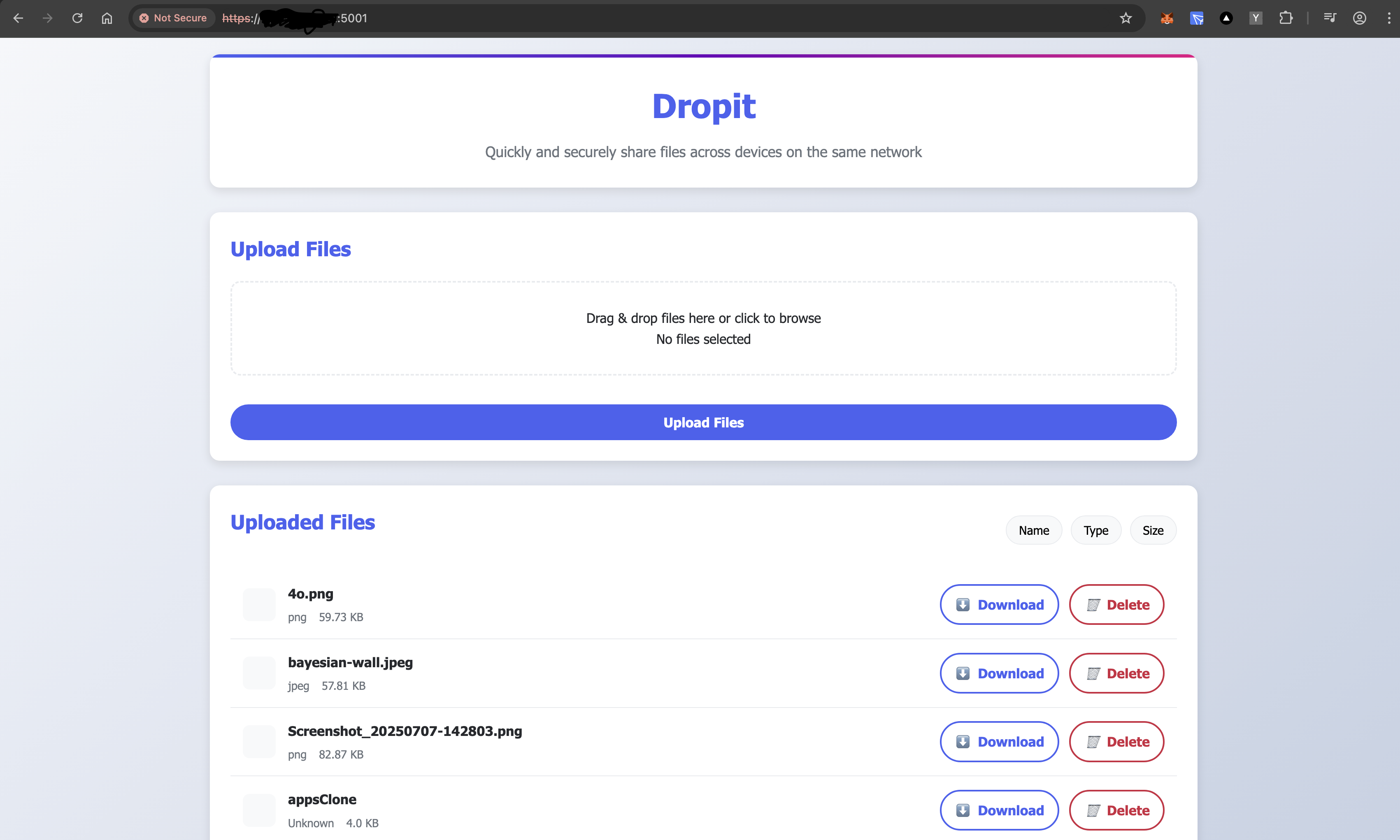Click the browser home icon

pyautogui.click(x=107, y=18)
